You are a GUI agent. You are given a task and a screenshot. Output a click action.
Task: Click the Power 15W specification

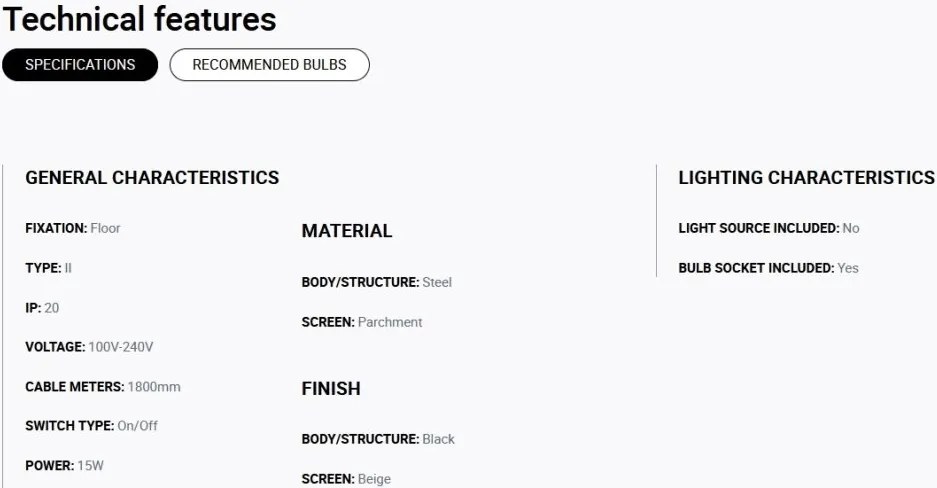pyautogui.click(x=64, y=465)
